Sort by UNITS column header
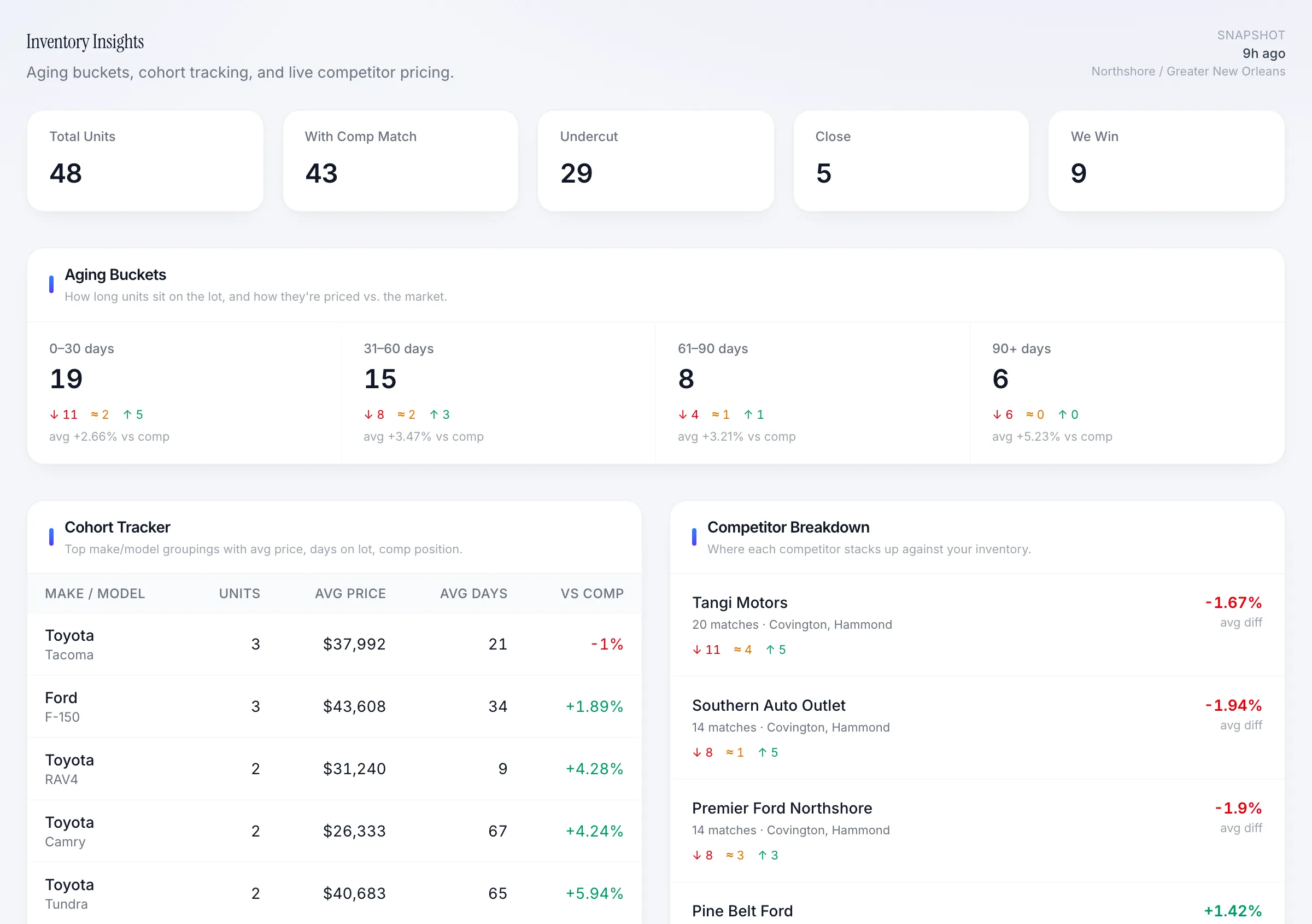This screenshot has height=924, width=1312. 239,593
